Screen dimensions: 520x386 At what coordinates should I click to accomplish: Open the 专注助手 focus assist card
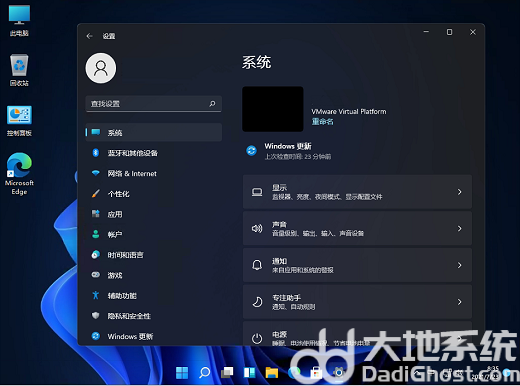click(x=357, y=302)
